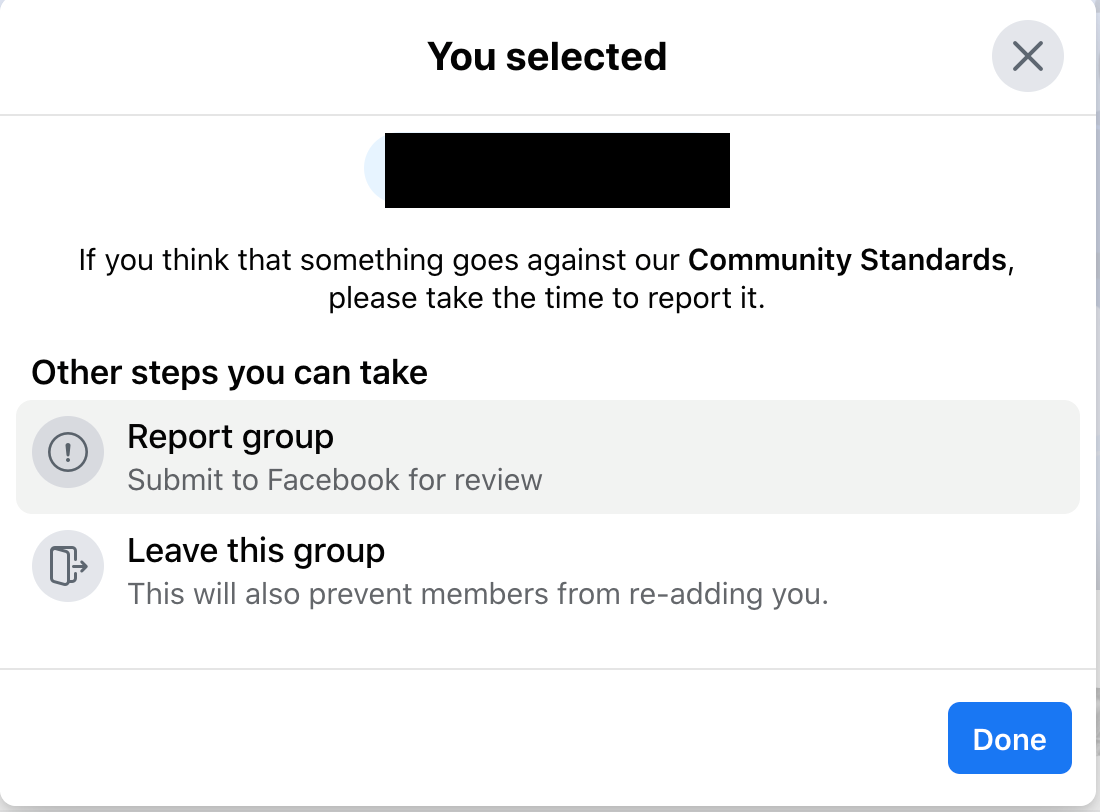Click the please take the time to report it text
The width and height of the screenshot is (1100, 812).
[x=546, y=298]
